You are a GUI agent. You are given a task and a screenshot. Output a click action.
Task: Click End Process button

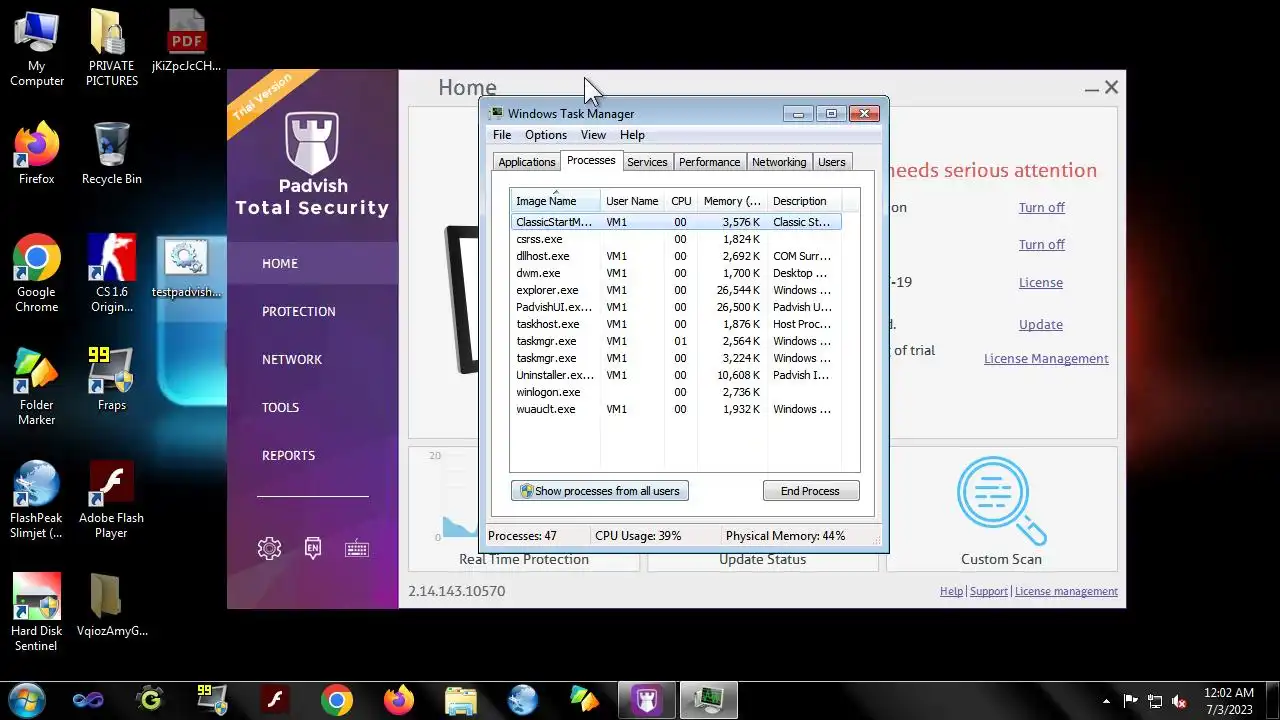pos(810,491)
